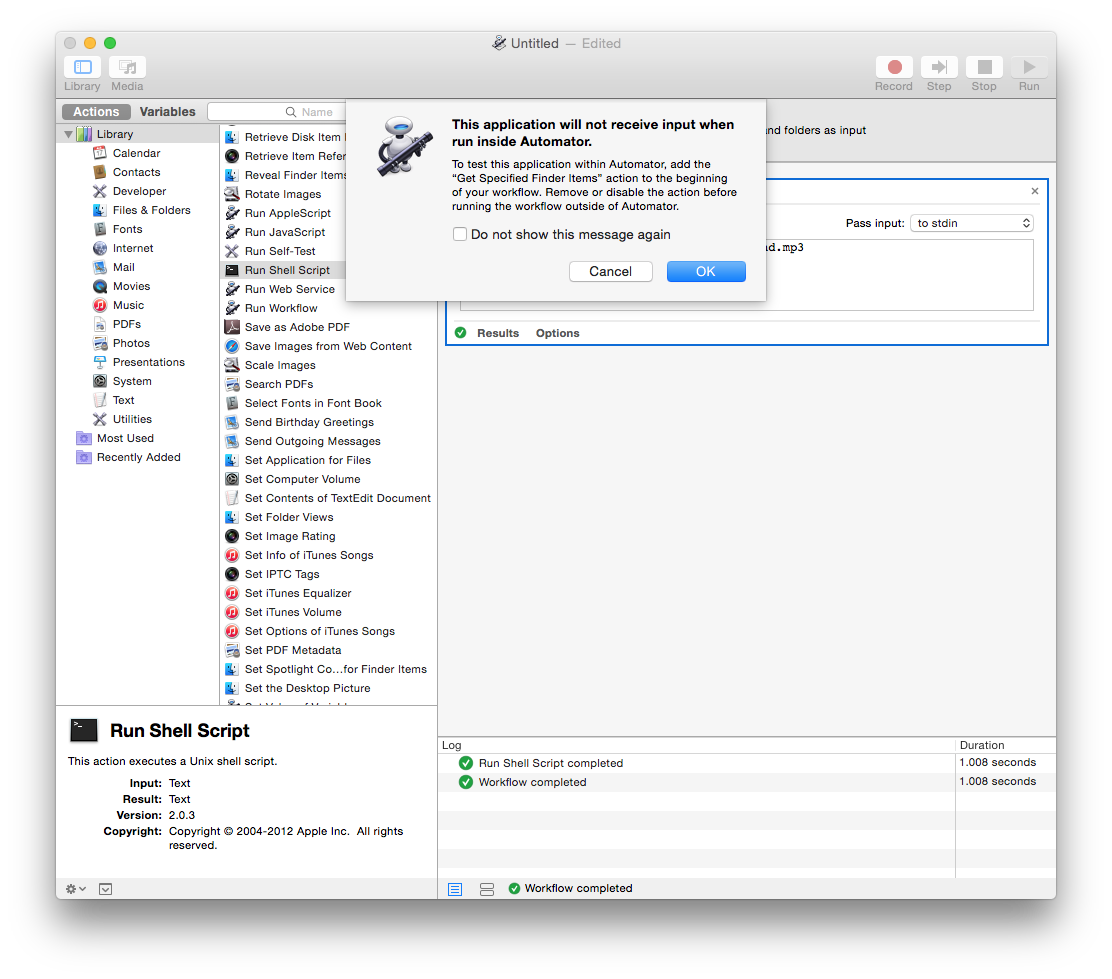Switch to the Actions tab

[96, 112]
